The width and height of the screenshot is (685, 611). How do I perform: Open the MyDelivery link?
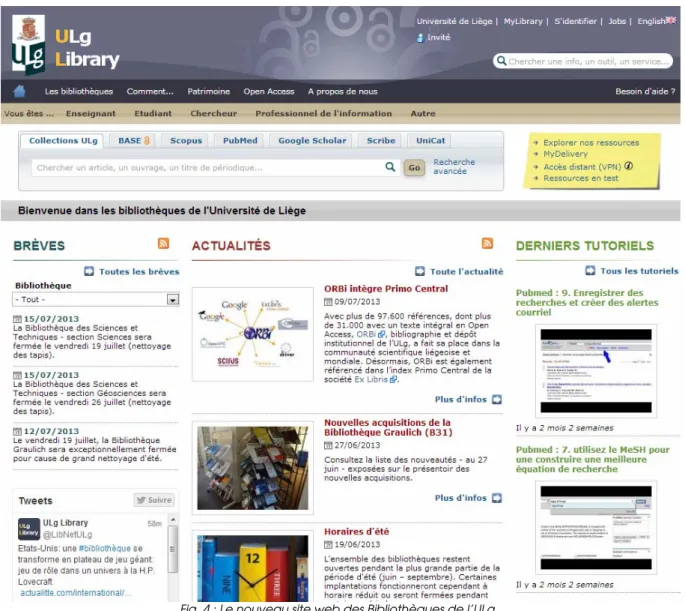(x=565, y=154)
